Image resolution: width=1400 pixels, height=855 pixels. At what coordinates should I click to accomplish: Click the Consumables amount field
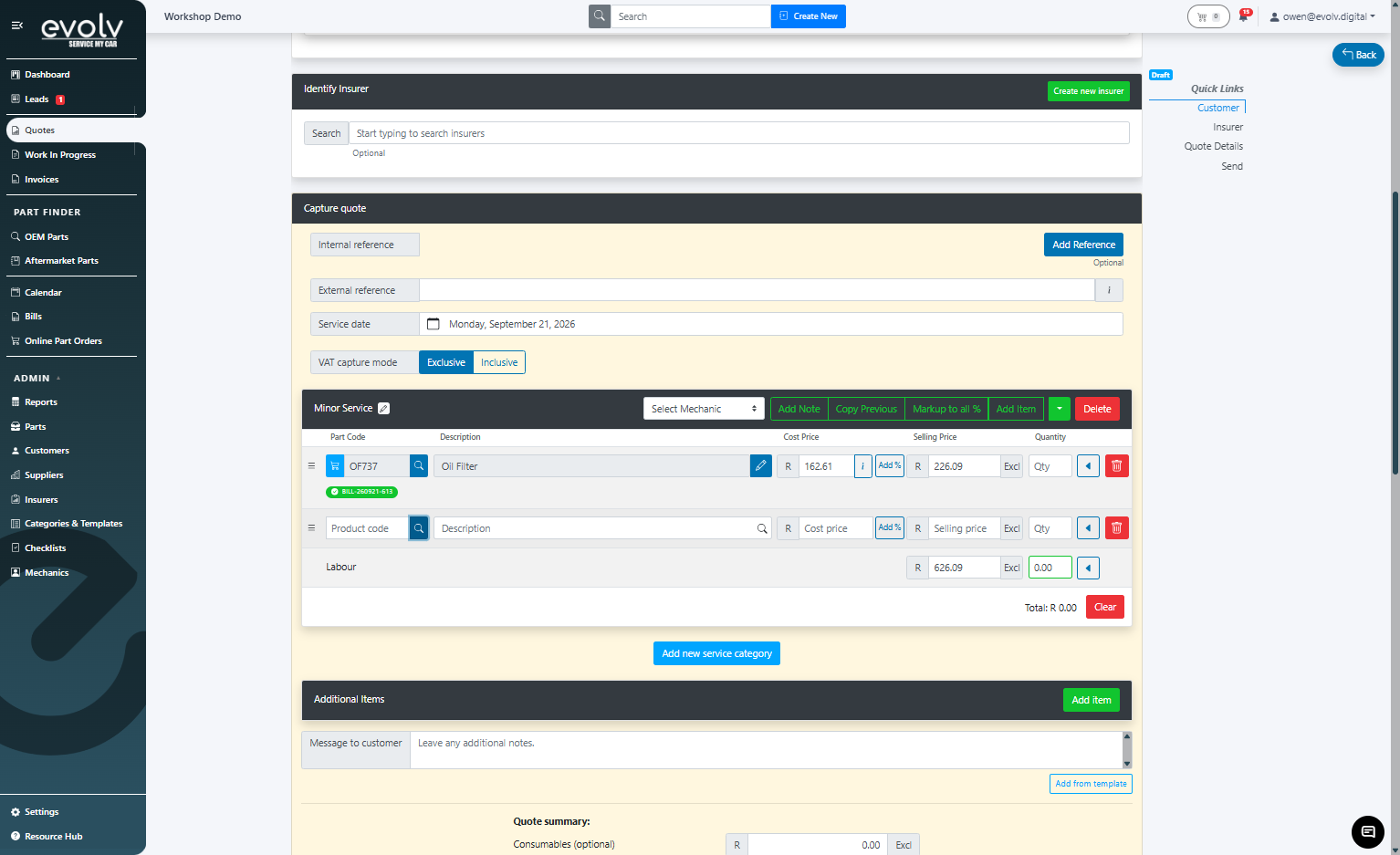[817, 845]
